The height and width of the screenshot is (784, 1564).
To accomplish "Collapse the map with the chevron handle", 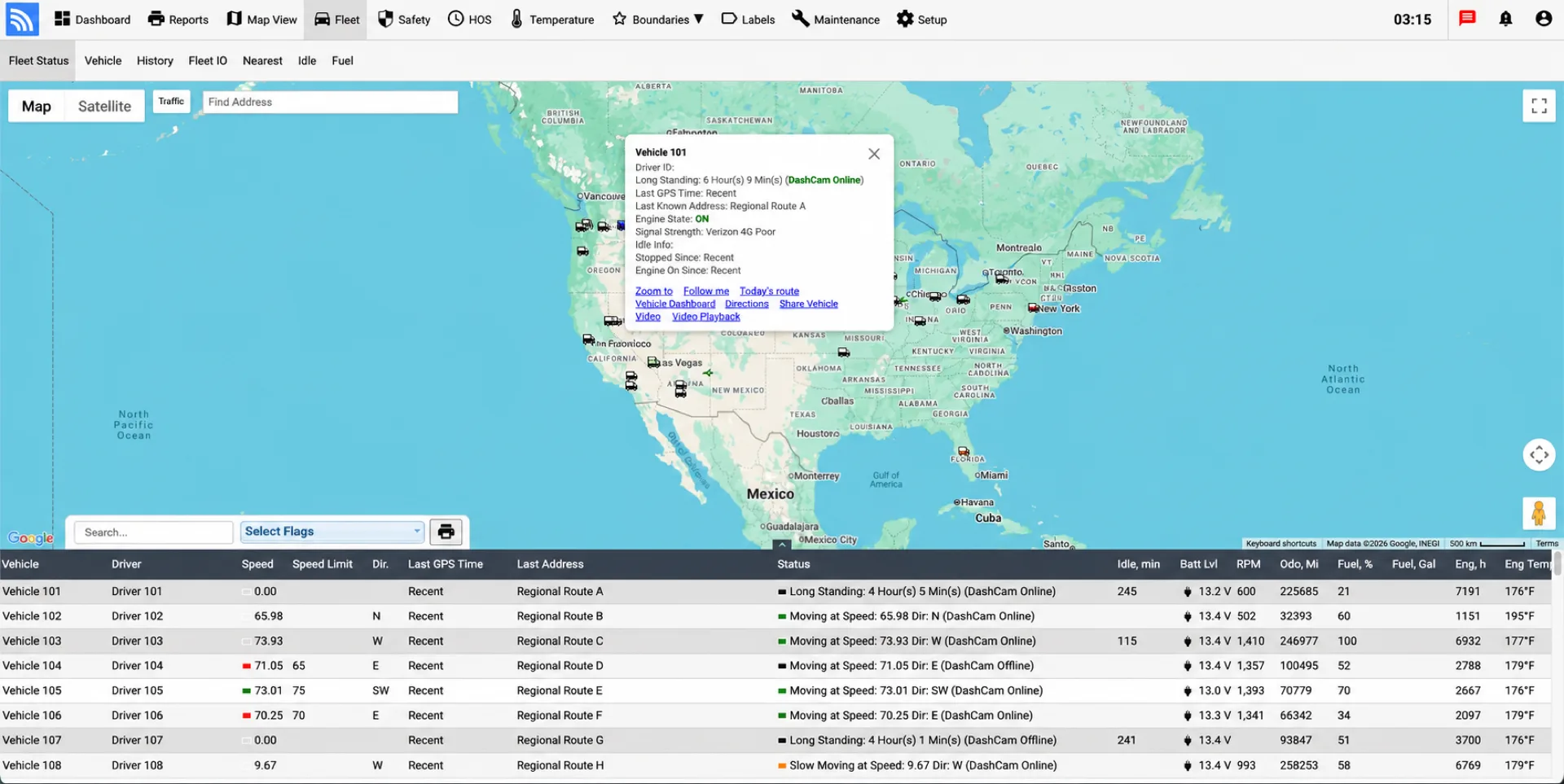I will point(781,545).
